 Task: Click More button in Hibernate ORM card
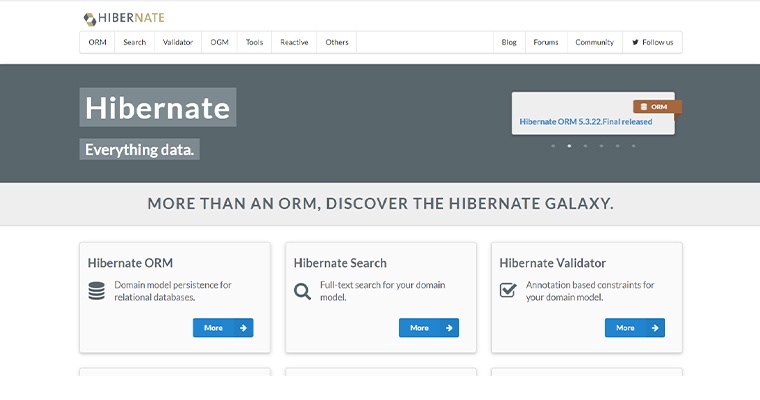[x=223, y=328]
